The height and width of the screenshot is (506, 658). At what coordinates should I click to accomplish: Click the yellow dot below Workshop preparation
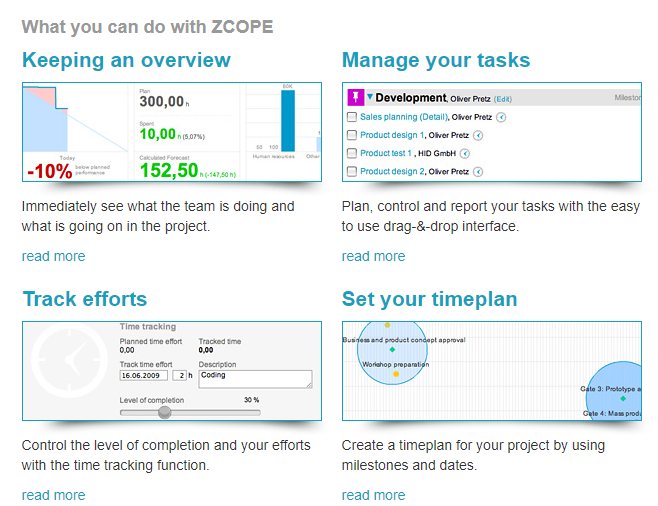[x=396, y=374]
